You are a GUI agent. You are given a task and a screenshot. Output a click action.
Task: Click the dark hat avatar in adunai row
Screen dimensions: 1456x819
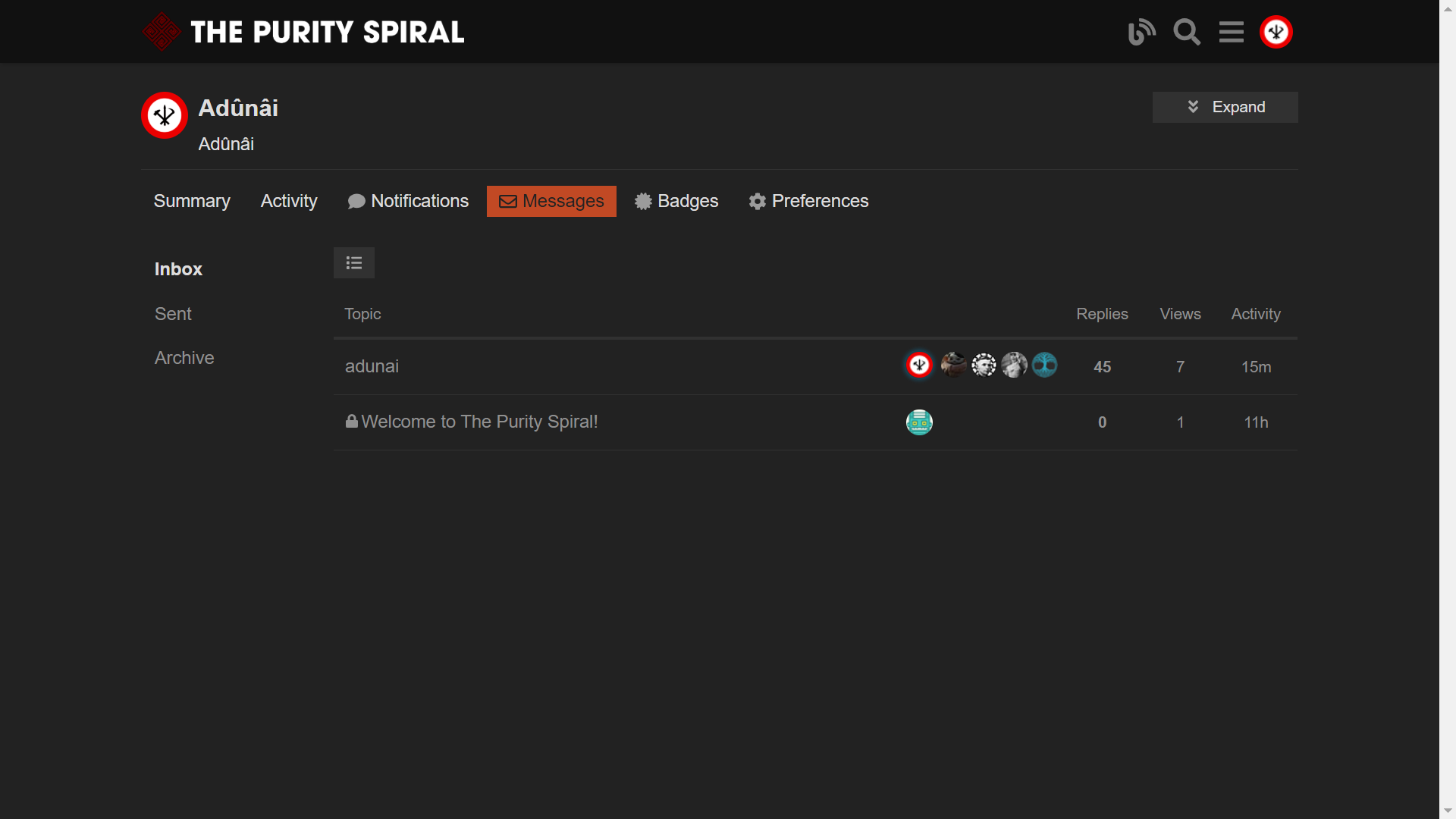953,365
